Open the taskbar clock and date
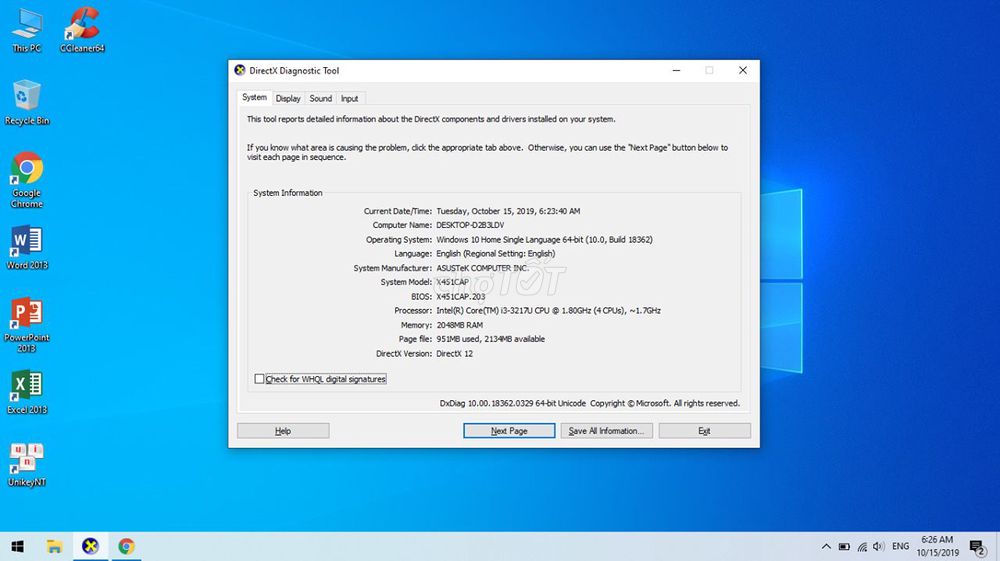The image size is (1000, 561). click(x=938, y=546)
